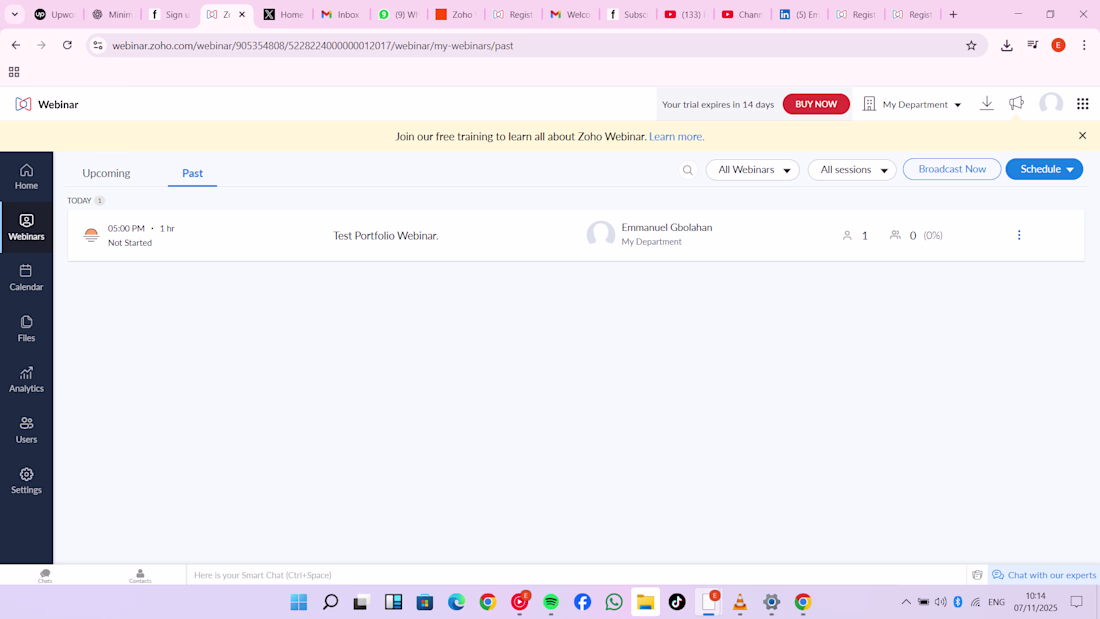Click the Broadcast Now button
Screen dimensions: 1100x619
tap(952, 169)
